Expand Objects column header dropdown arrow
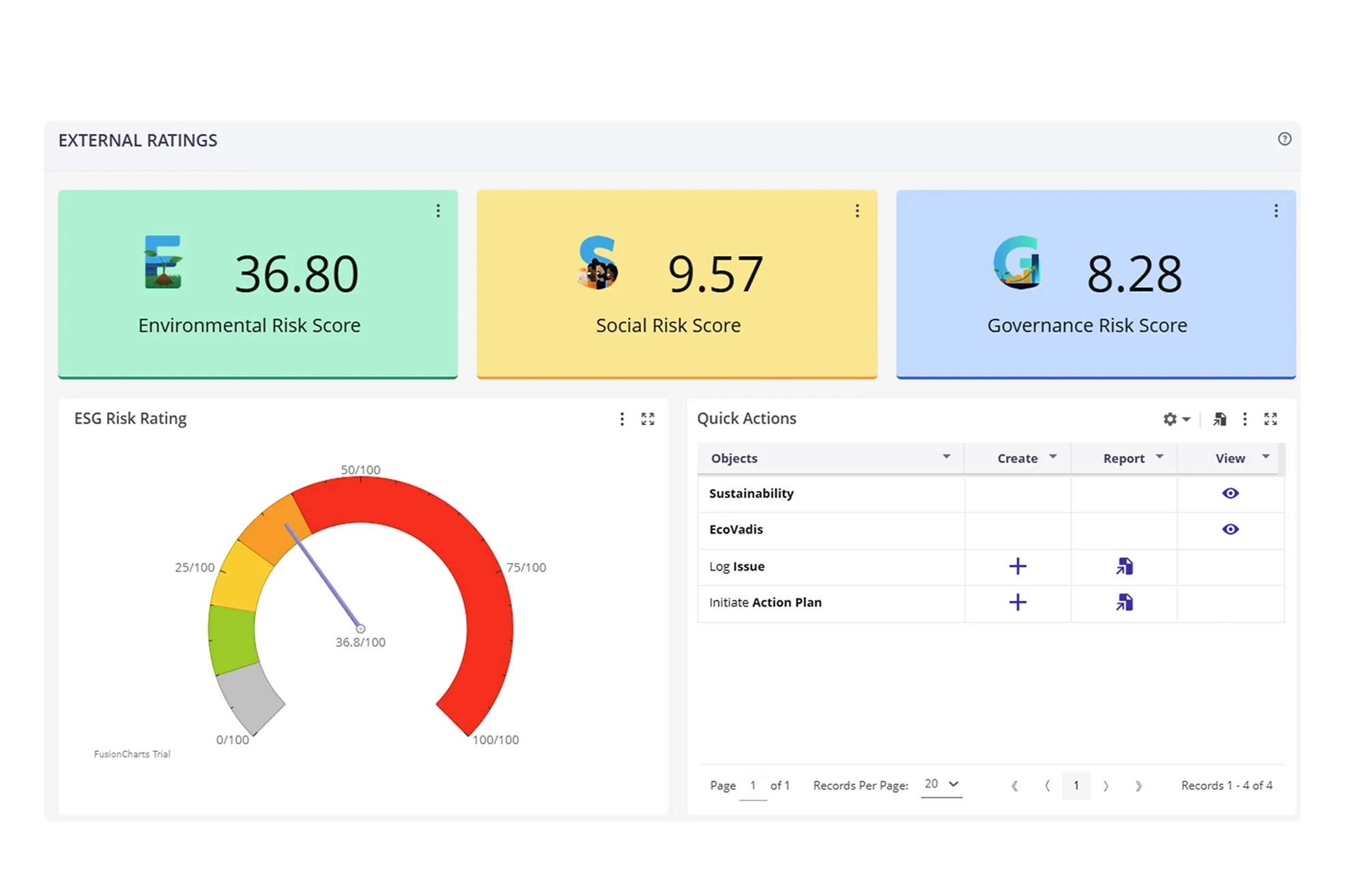Viewport: 1348px width, 896px height. click(946, 457)
